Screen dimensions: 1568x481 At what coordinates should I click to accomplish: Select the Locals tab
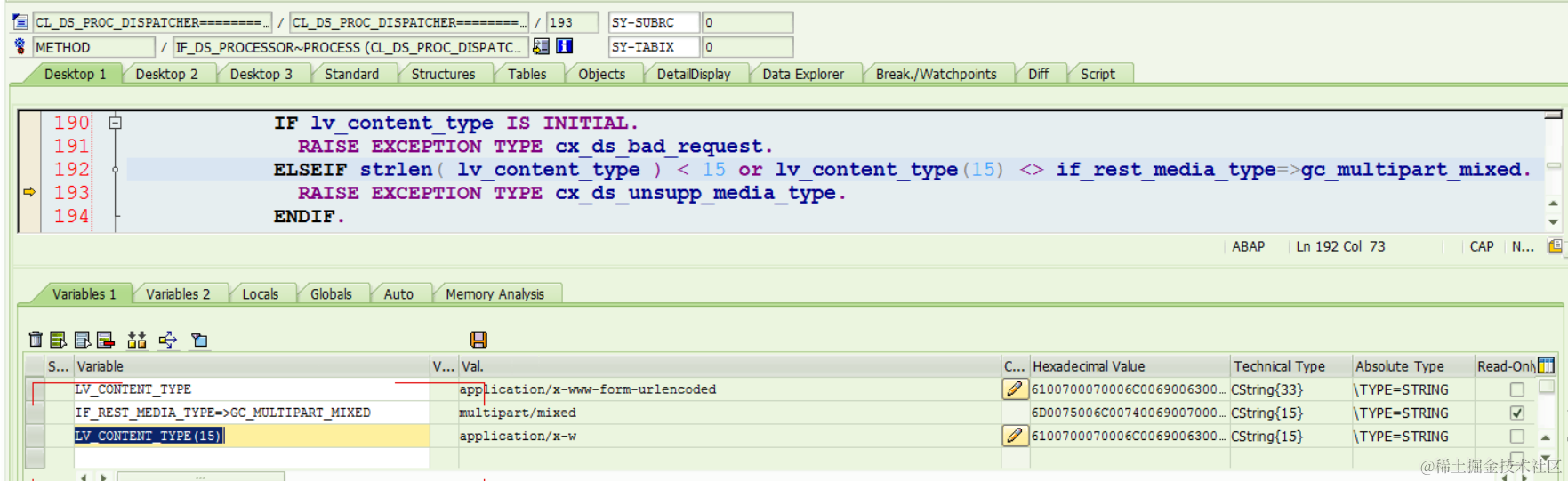pos(261,293)
